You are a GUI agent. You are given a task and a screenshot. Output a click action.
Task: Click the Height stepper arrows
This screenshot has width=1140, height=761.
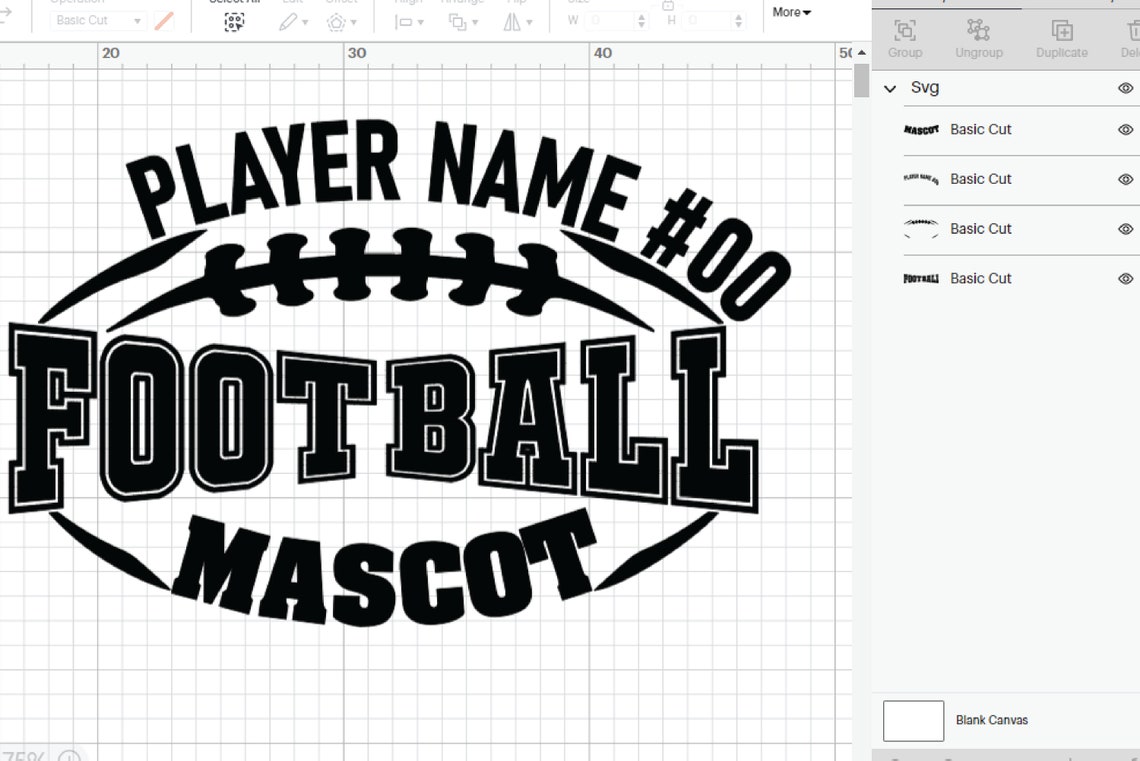point(739,20)
